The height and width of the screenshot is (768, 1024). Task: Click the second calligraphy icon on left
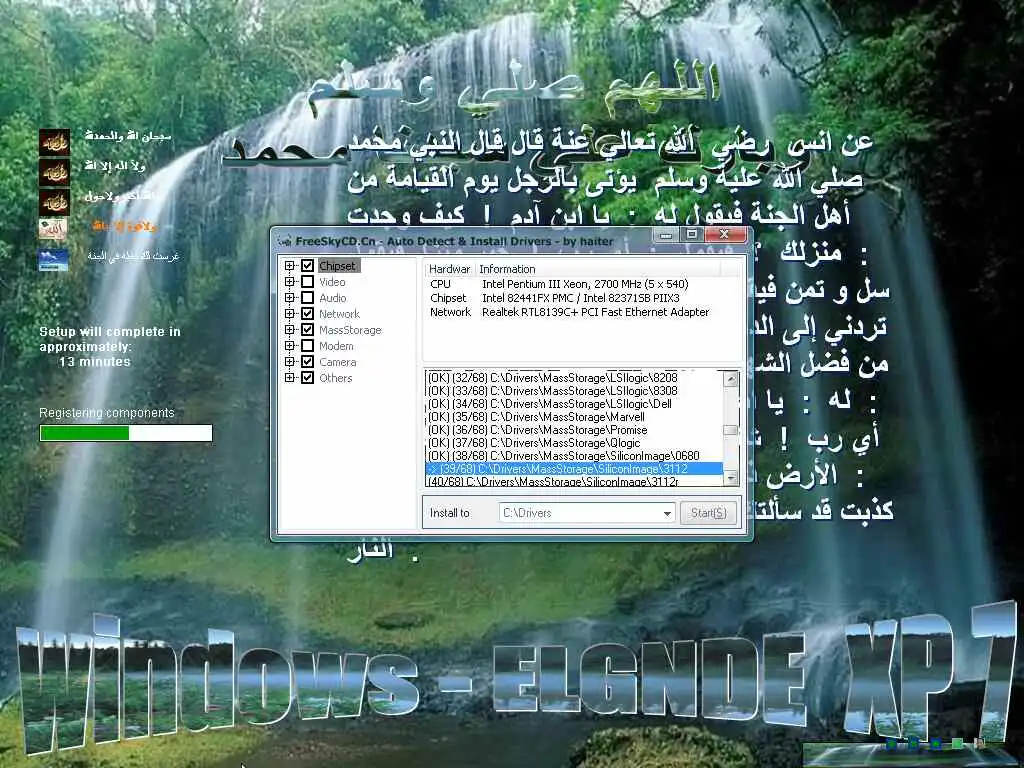[x=54, y=172]
